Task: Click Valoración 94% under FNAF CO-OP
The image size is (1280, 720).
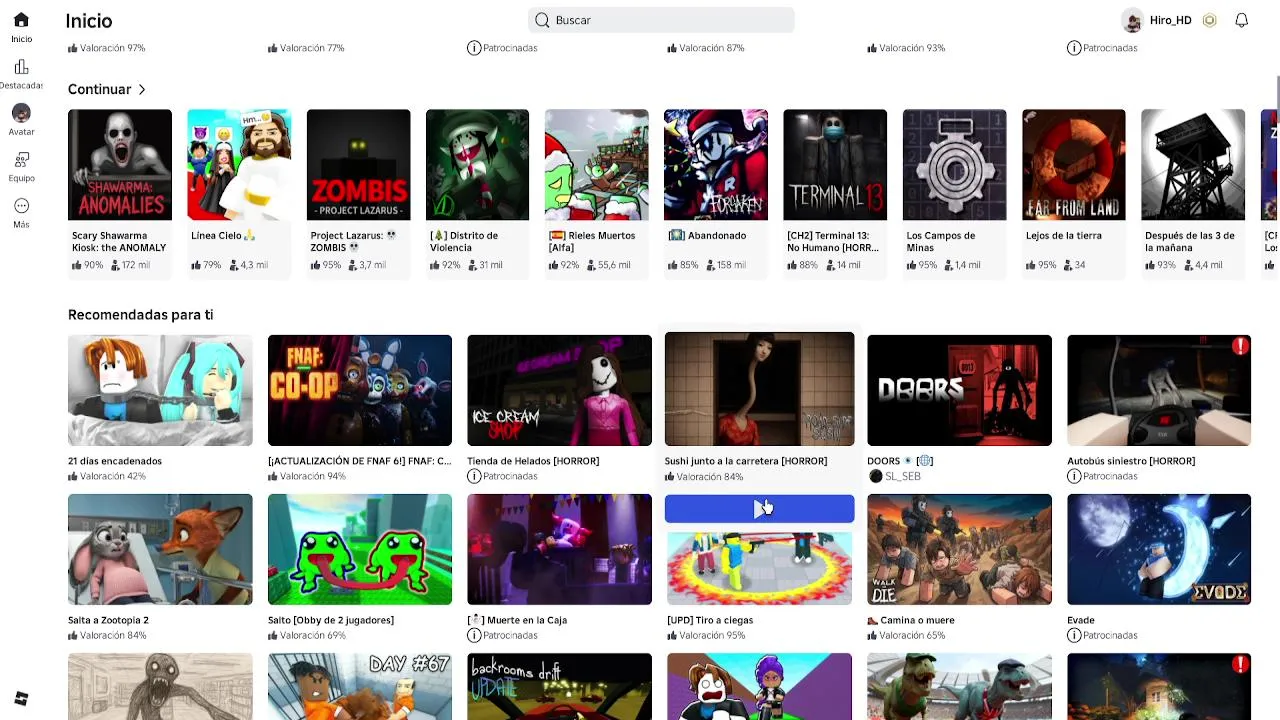Action: 312,476
